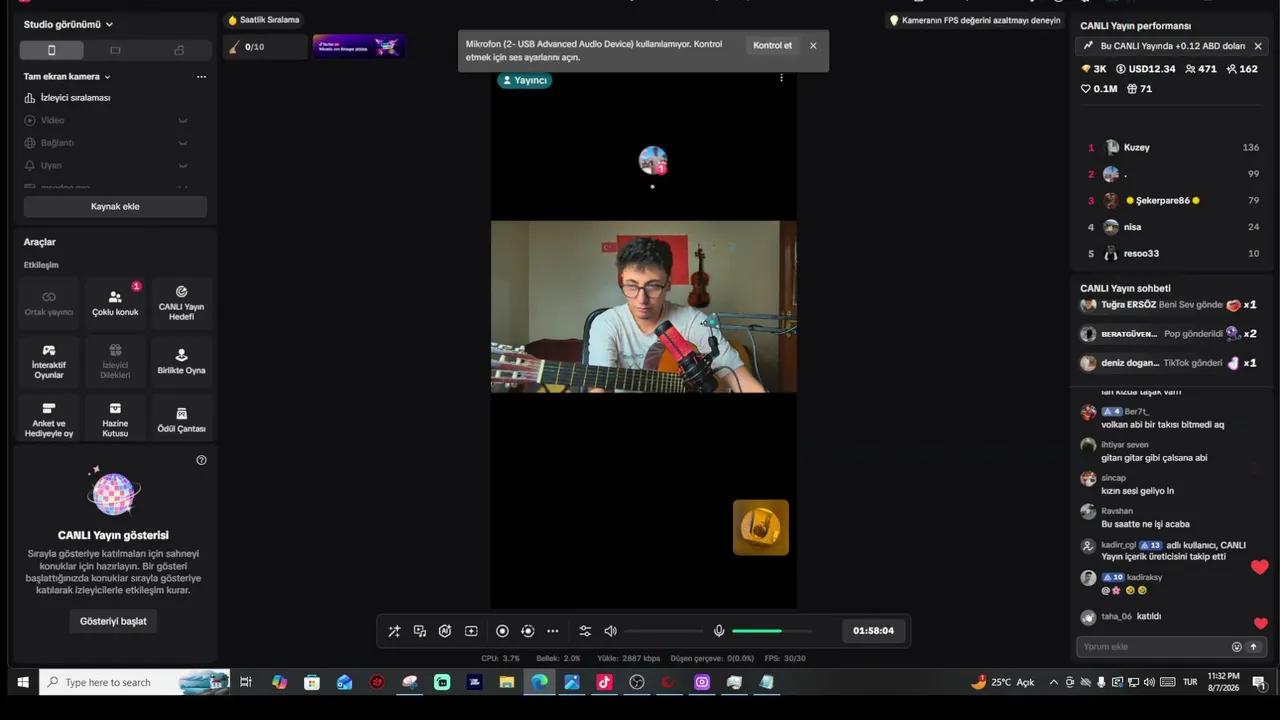This screenshot has width=1280, height=720.
Task: Open the audio mixer settings icon
Action: 585,631
